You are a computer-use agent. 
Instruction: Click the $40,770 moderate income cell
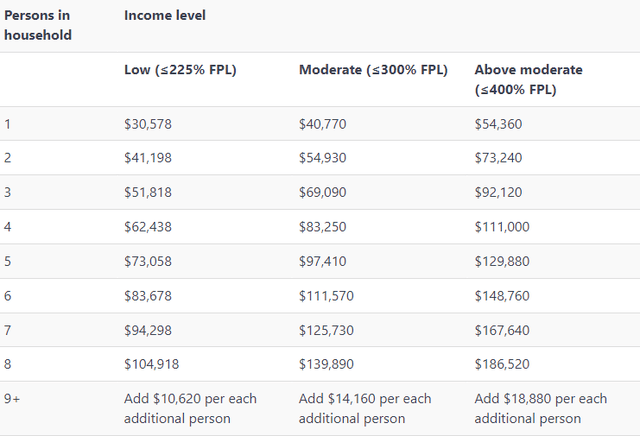[x=323, y=124]
